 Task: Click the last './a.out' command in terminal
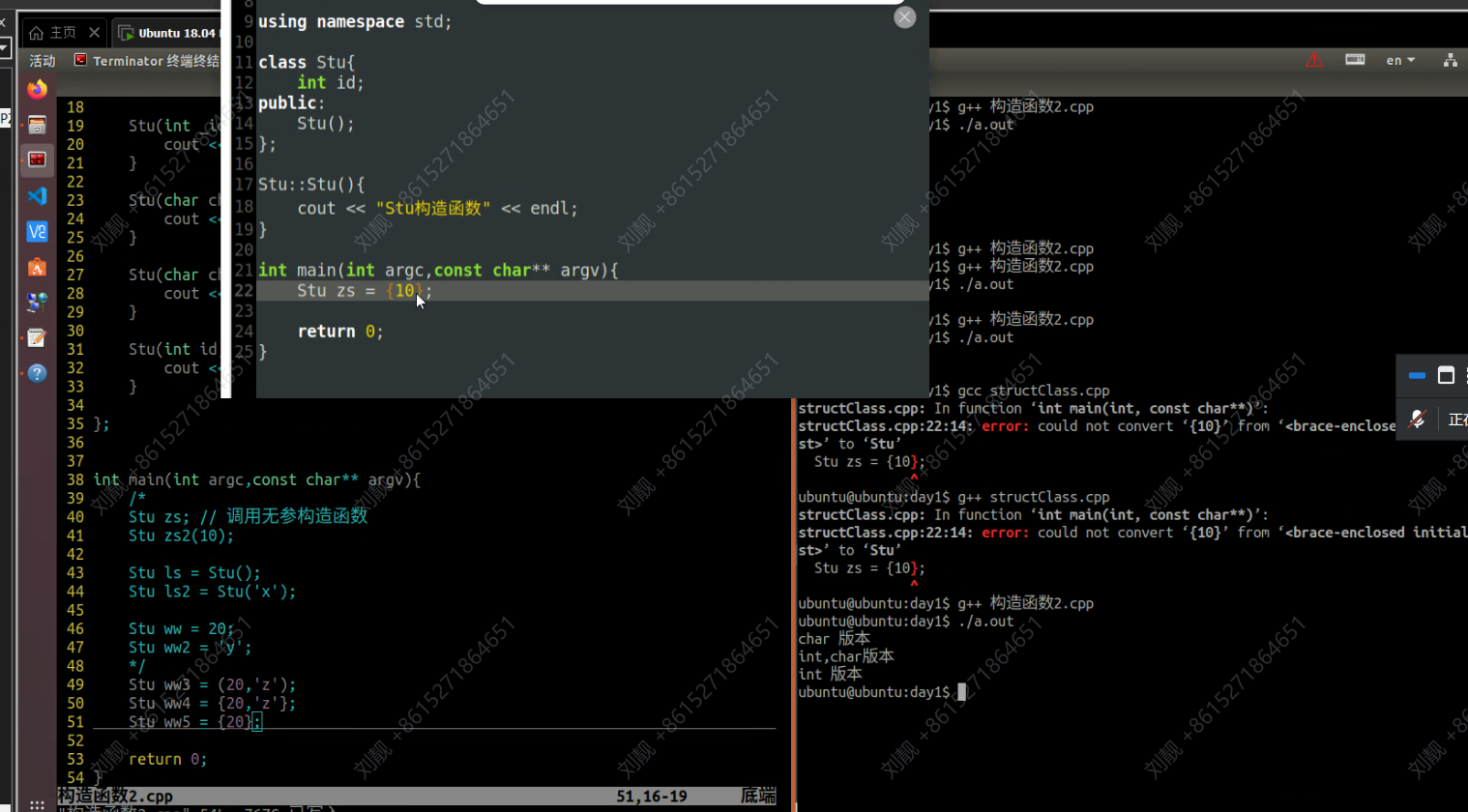point(985,622)
